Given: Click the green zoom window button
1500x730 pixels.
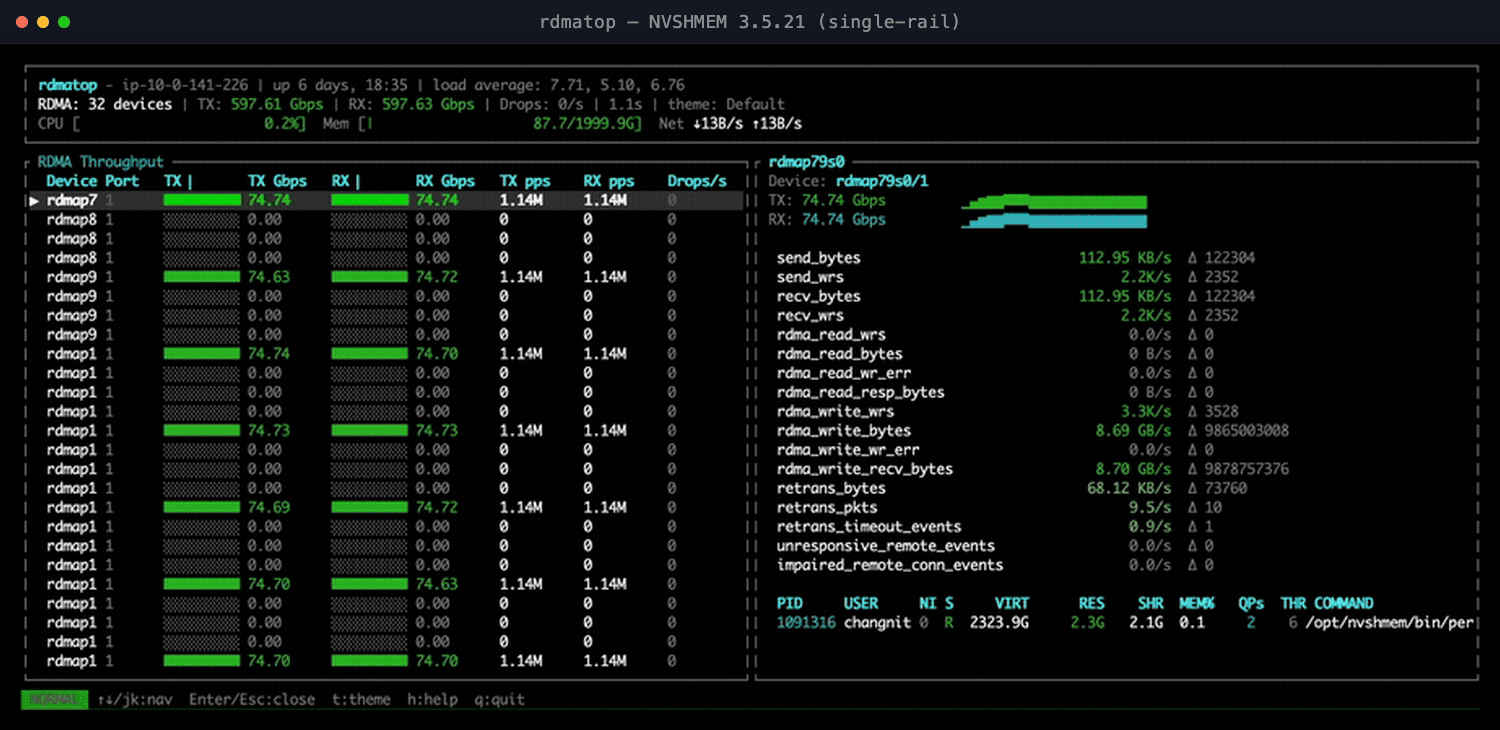Looking at the screenshot, I should click(x=64, y=21).
